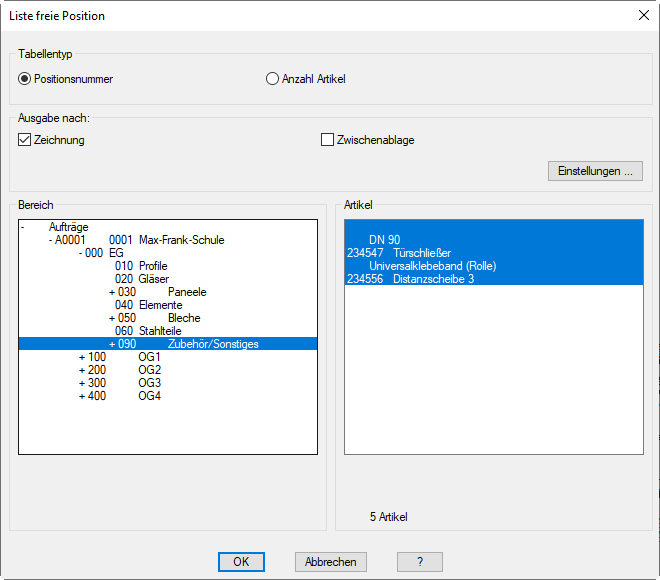Expand the 100 OG1 tree node
The width and height of the screenshot is (660, 580).
click(x=82, y=357)
